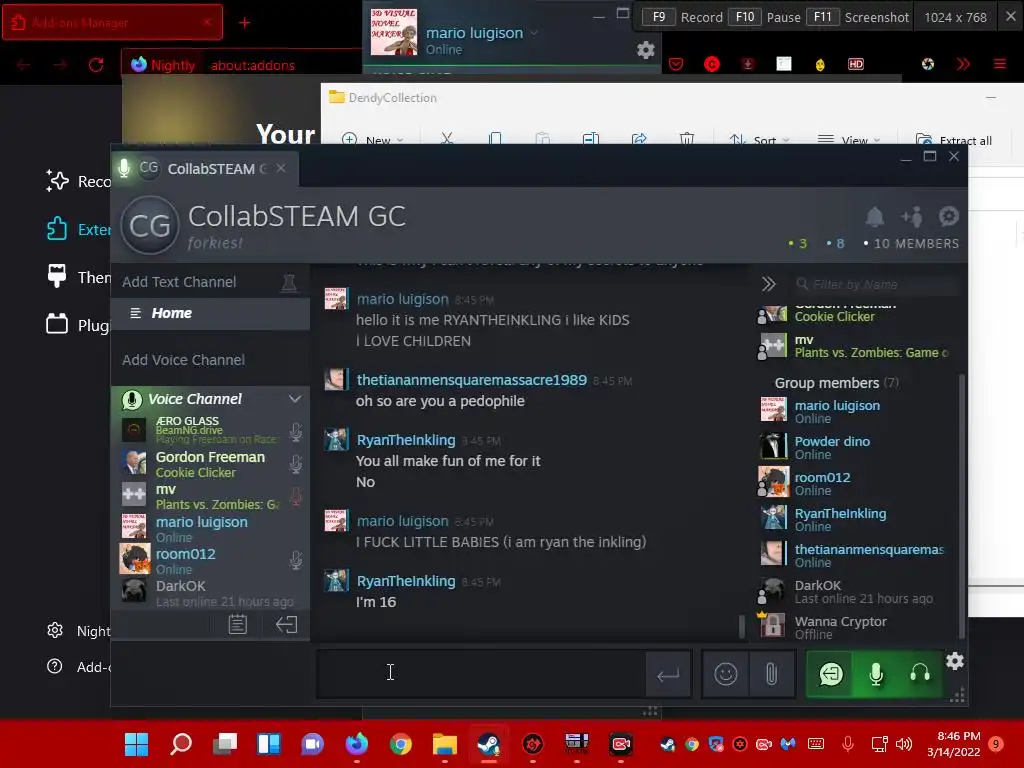Open CollabSTEAM GC group settings gear
Screen dimensions: 1024x768
click(948, 216)
